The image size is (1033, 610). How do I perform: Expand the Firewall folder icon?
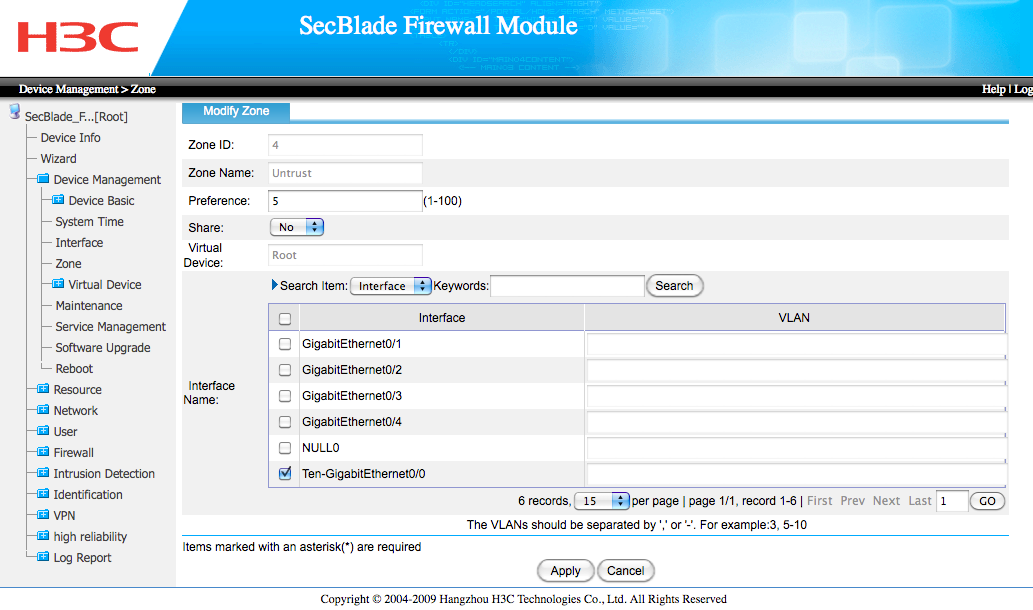[43, 452]
